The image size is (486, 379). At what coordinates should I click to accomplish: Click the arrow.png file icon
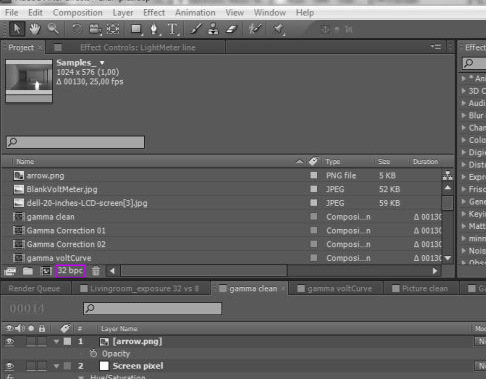19,175
